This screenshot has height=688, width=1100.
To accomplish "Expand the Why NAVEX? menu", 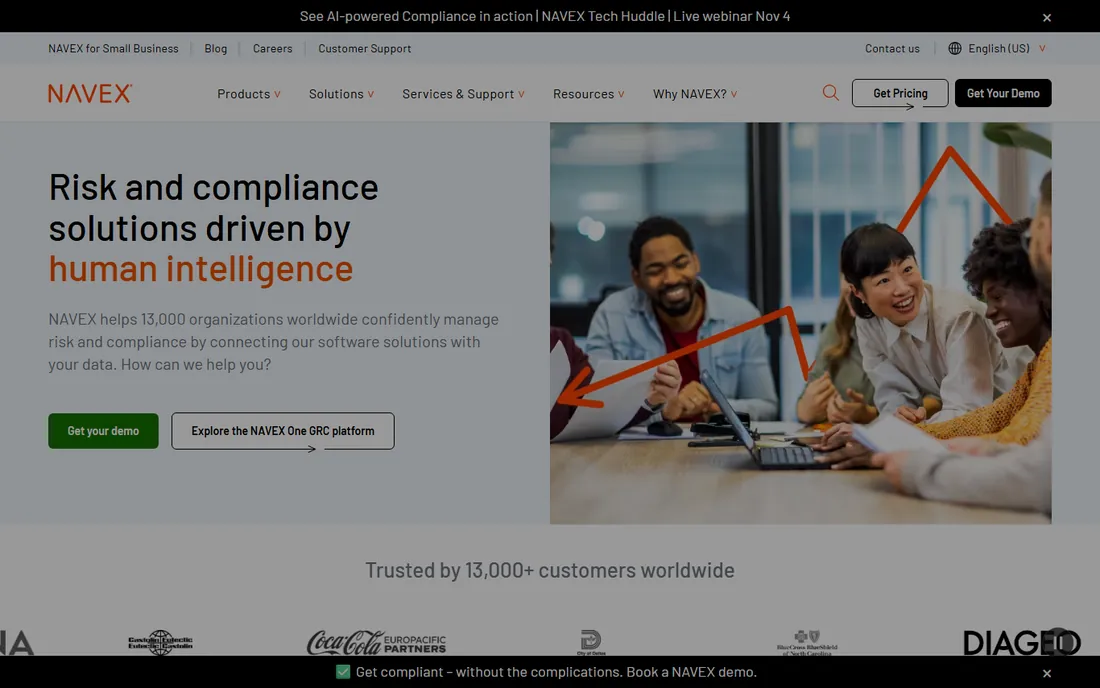I will (x=695, y=94).
